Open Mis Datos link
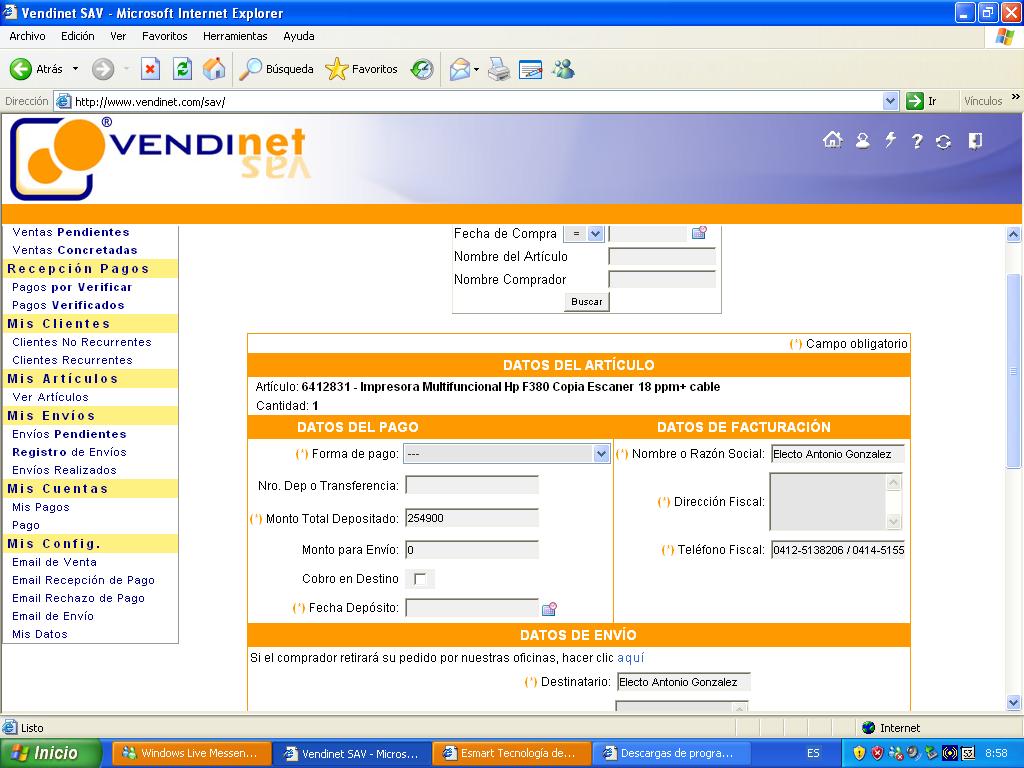Screen dimensions: 1024x768 pyautogui.click(x=39, y=634)
